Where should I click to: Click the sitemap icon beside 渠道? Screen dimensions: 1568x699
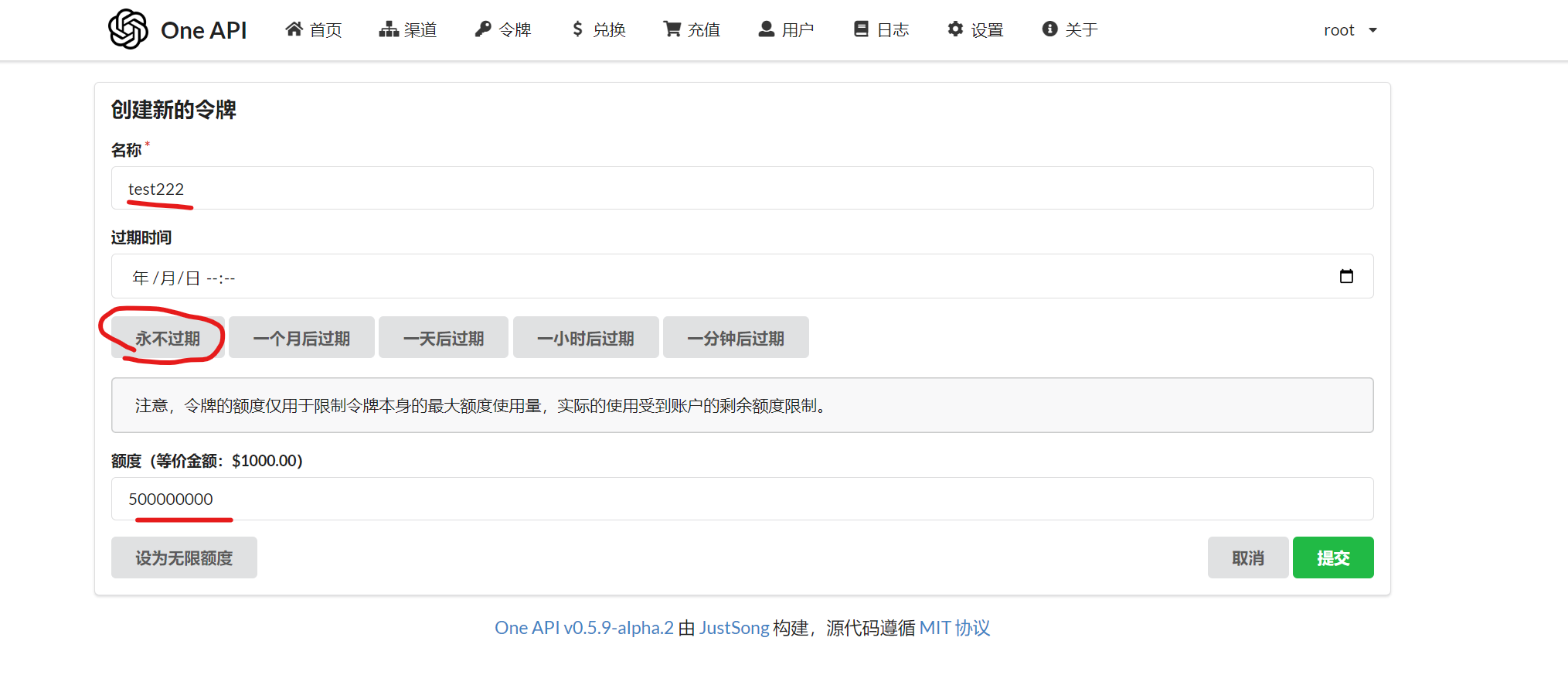(x=389, y=29)
